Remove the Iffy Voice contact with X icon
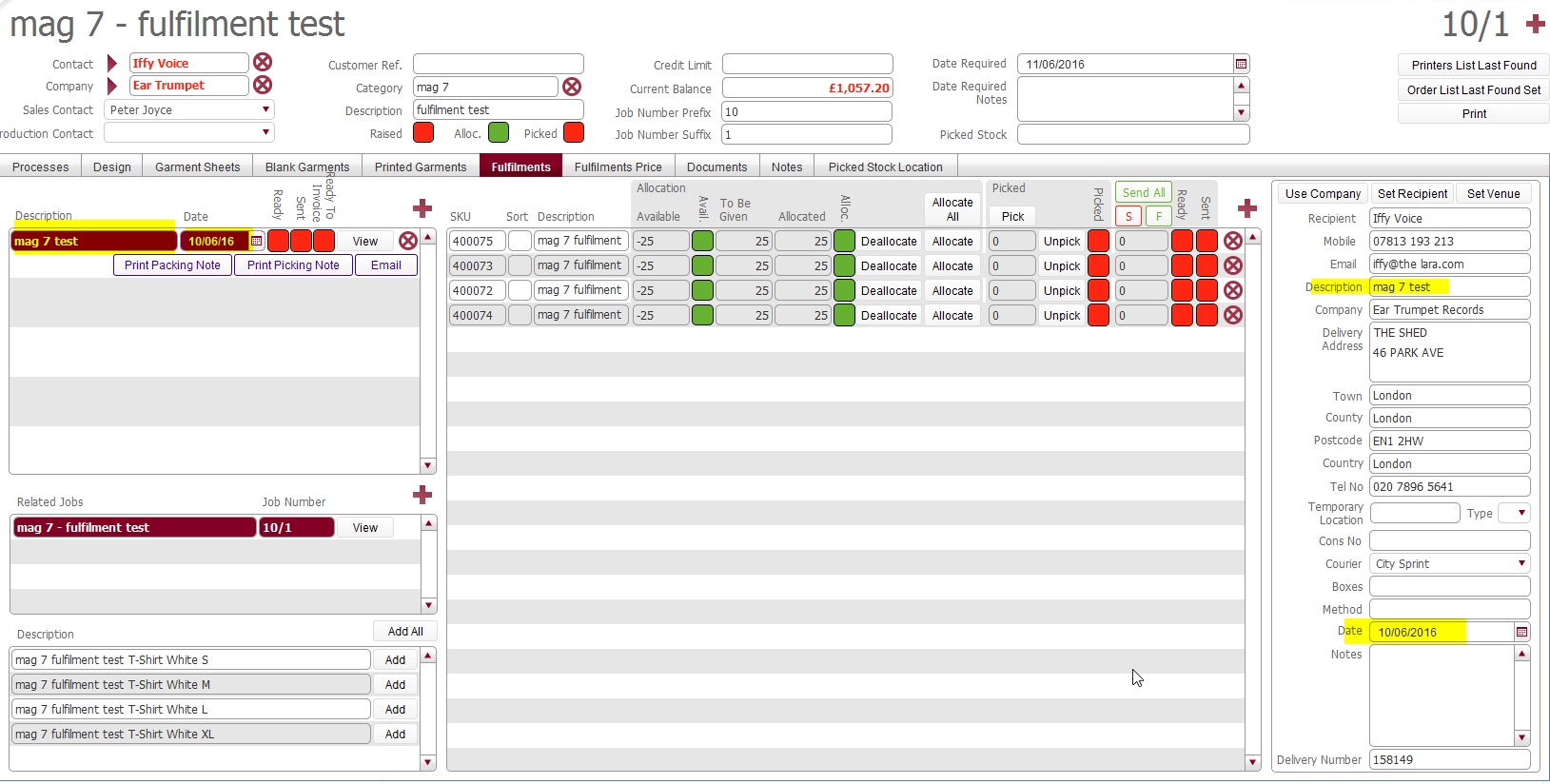This screenshot has height=784, width=1550. tap(263, 63)
